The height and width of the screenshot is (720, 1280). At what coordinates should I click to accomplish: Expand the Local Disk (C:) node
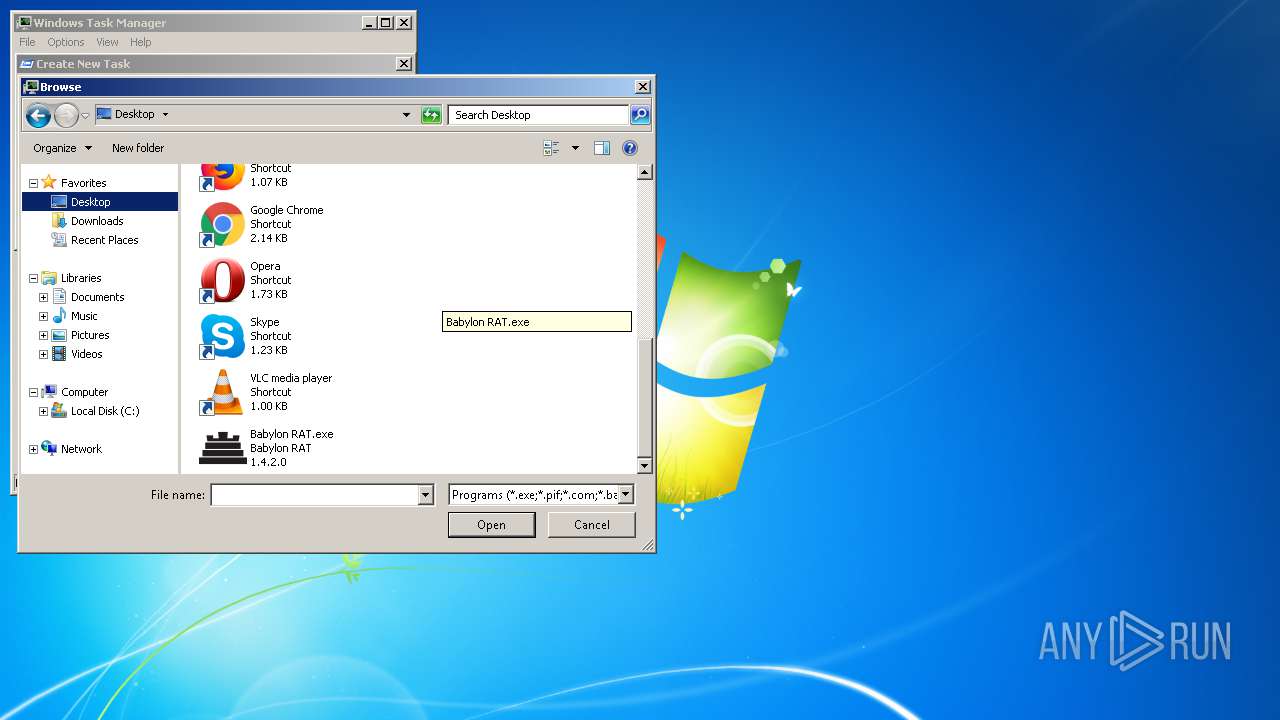[43, 411]
